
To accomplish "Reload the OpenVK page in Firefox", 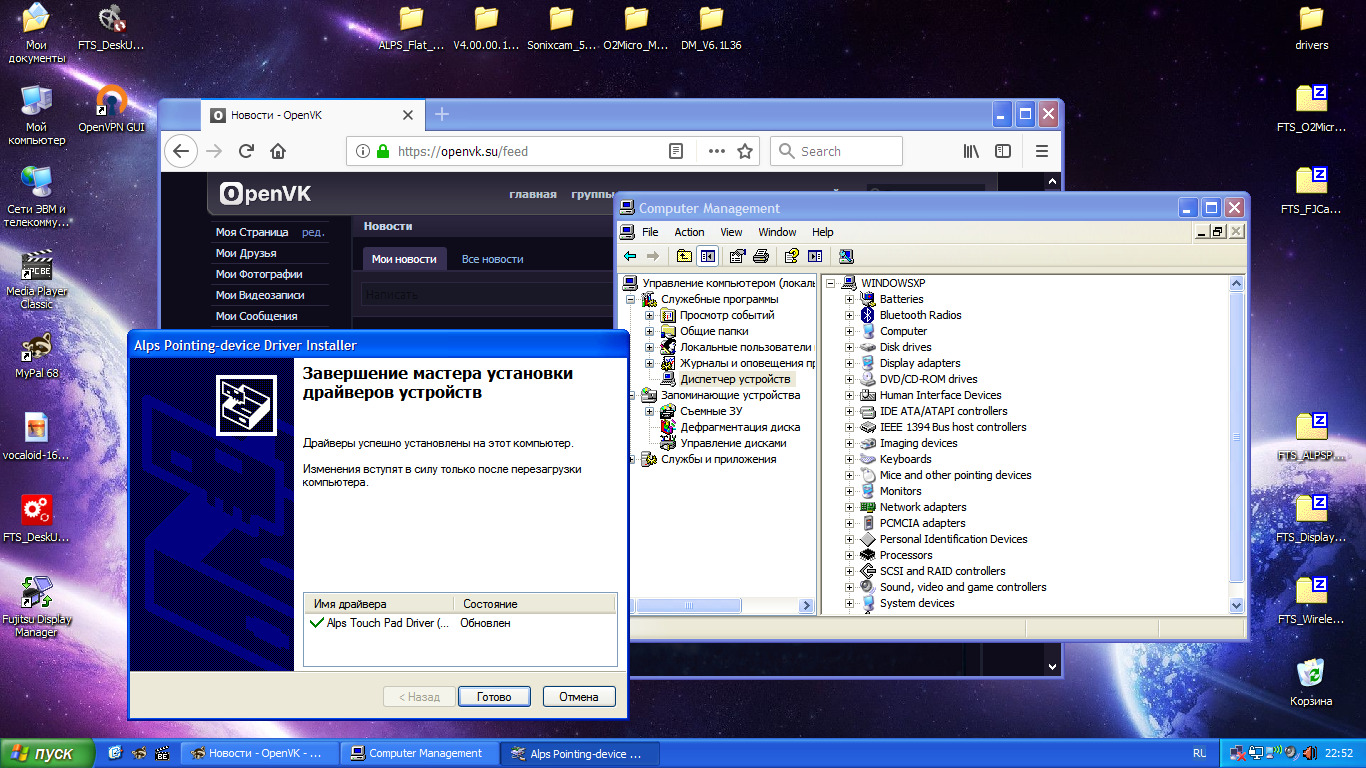I will click(x=246, y=151).
